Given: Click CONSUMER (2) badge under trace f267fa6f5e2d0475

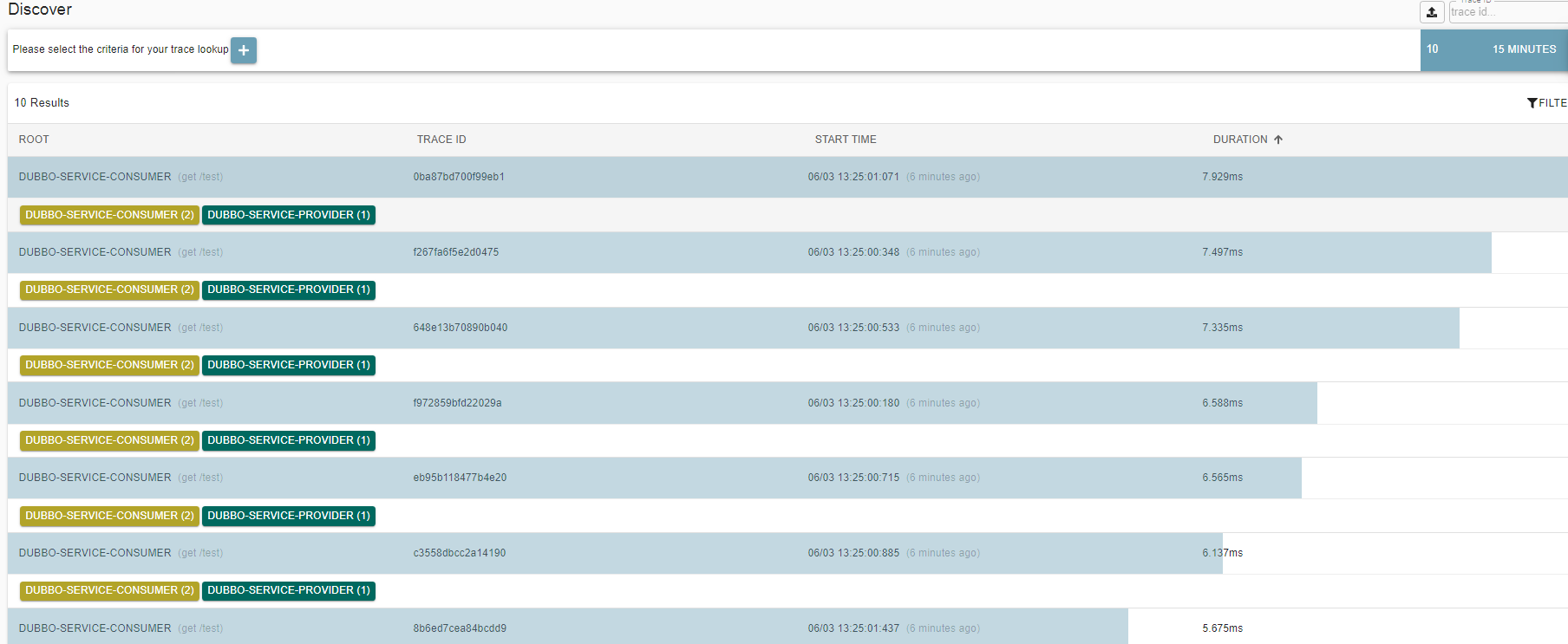Looking at the screenshot, I should [109, 289].
